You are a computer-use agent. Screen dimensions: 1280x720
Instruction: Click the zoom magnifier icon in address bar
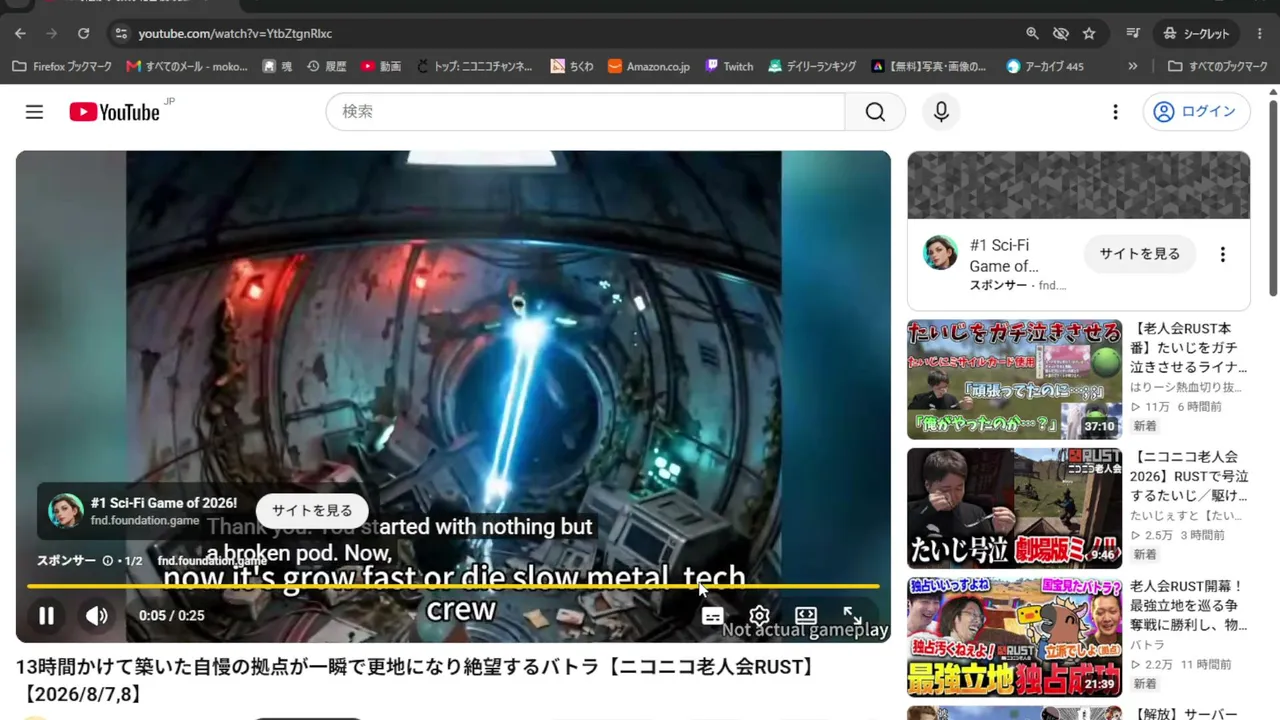(1032, 33)
